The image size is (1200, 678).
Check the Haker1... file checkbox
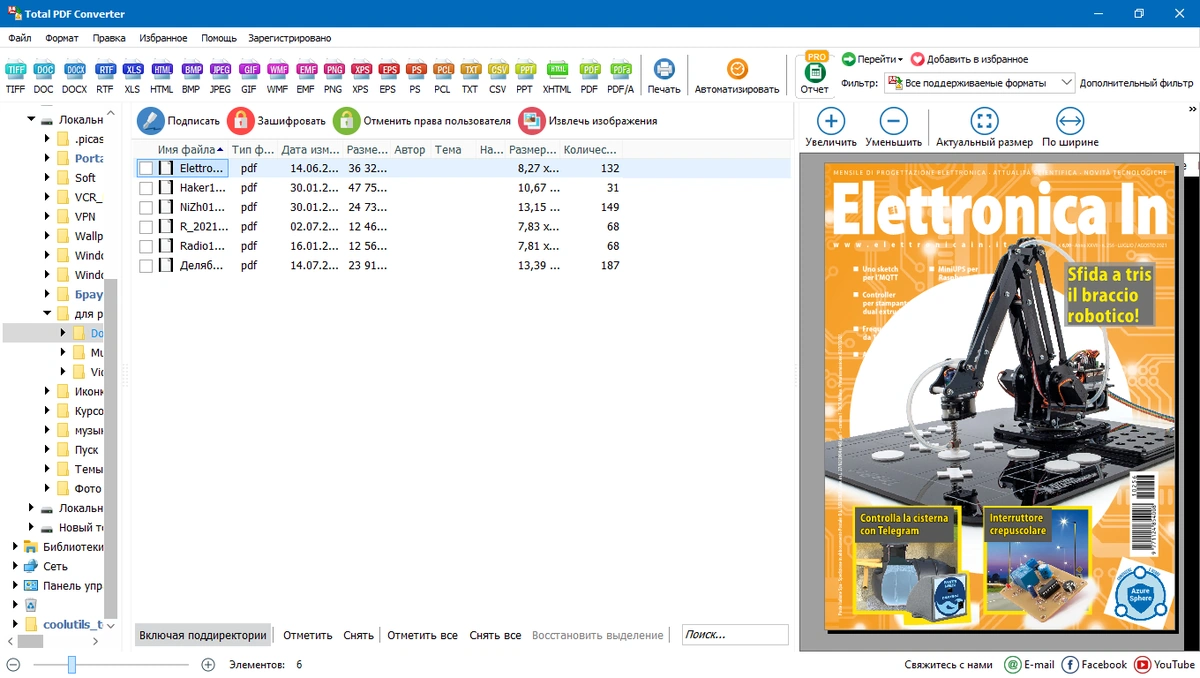(x=146, y=188)
